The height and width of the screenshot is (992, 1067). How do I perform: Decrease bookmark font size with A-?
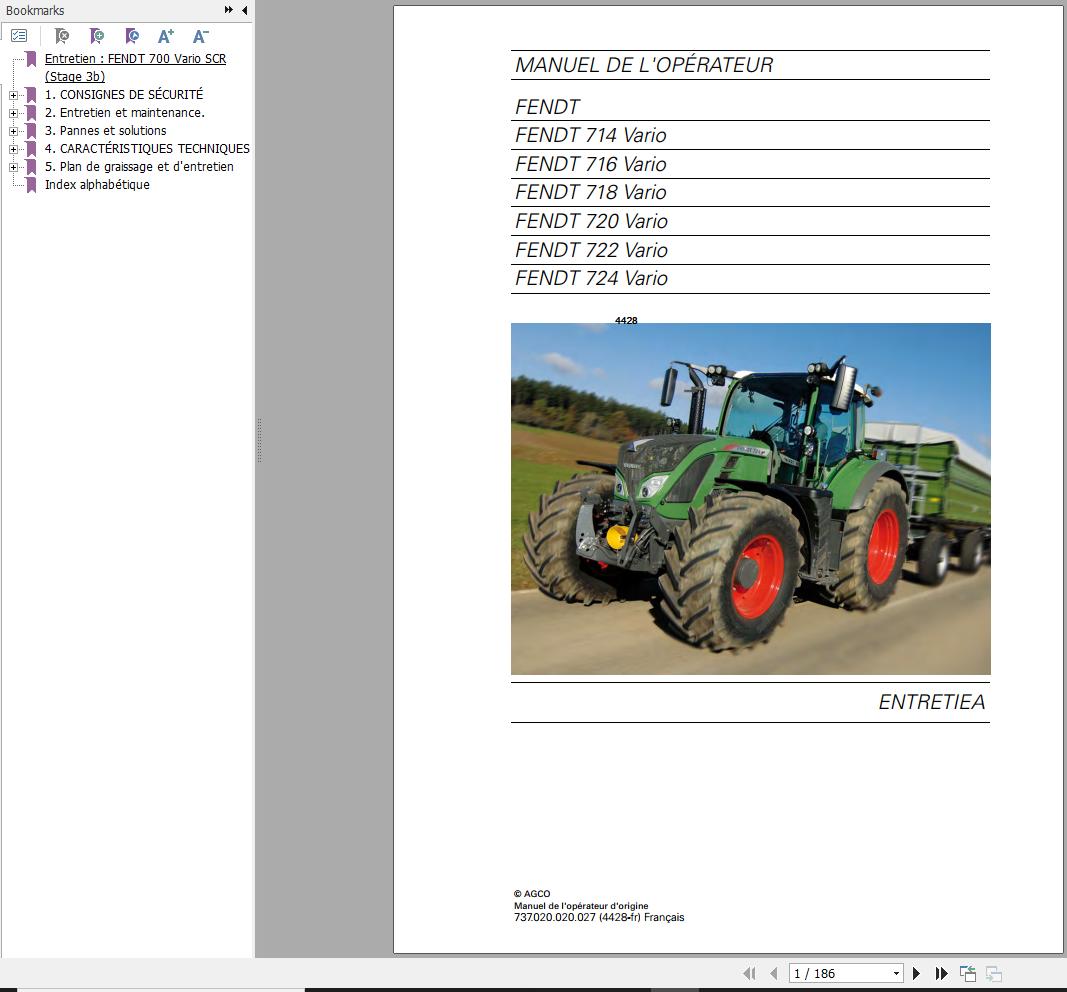200,35
